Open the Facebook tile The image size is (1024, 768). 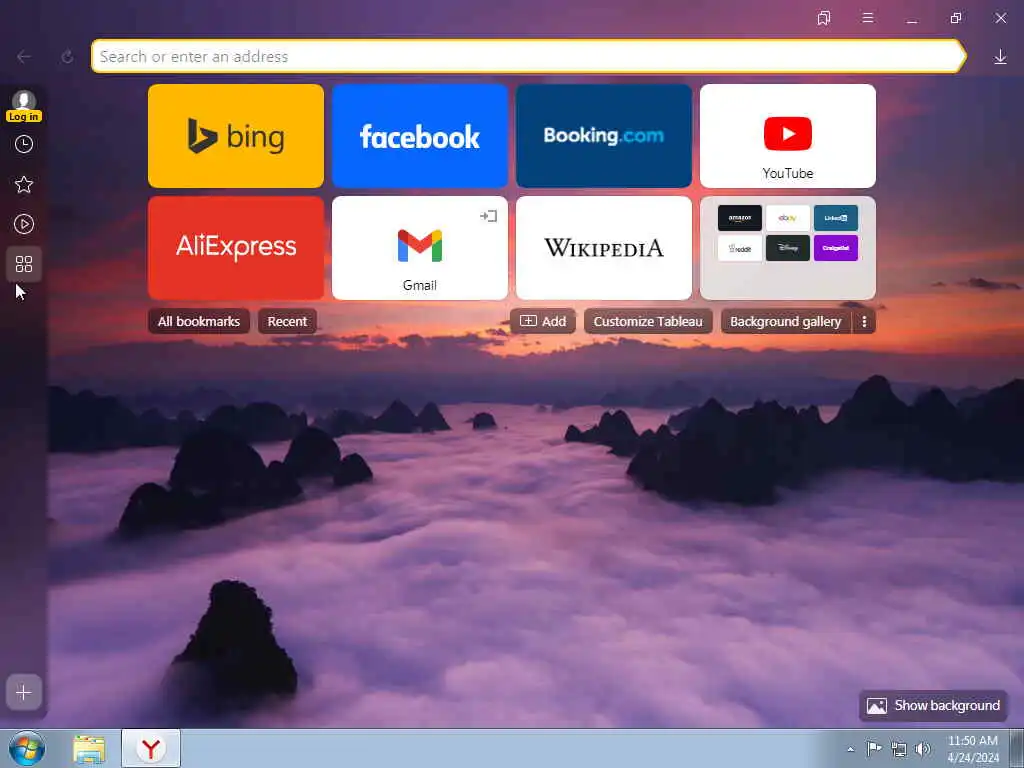420,136
